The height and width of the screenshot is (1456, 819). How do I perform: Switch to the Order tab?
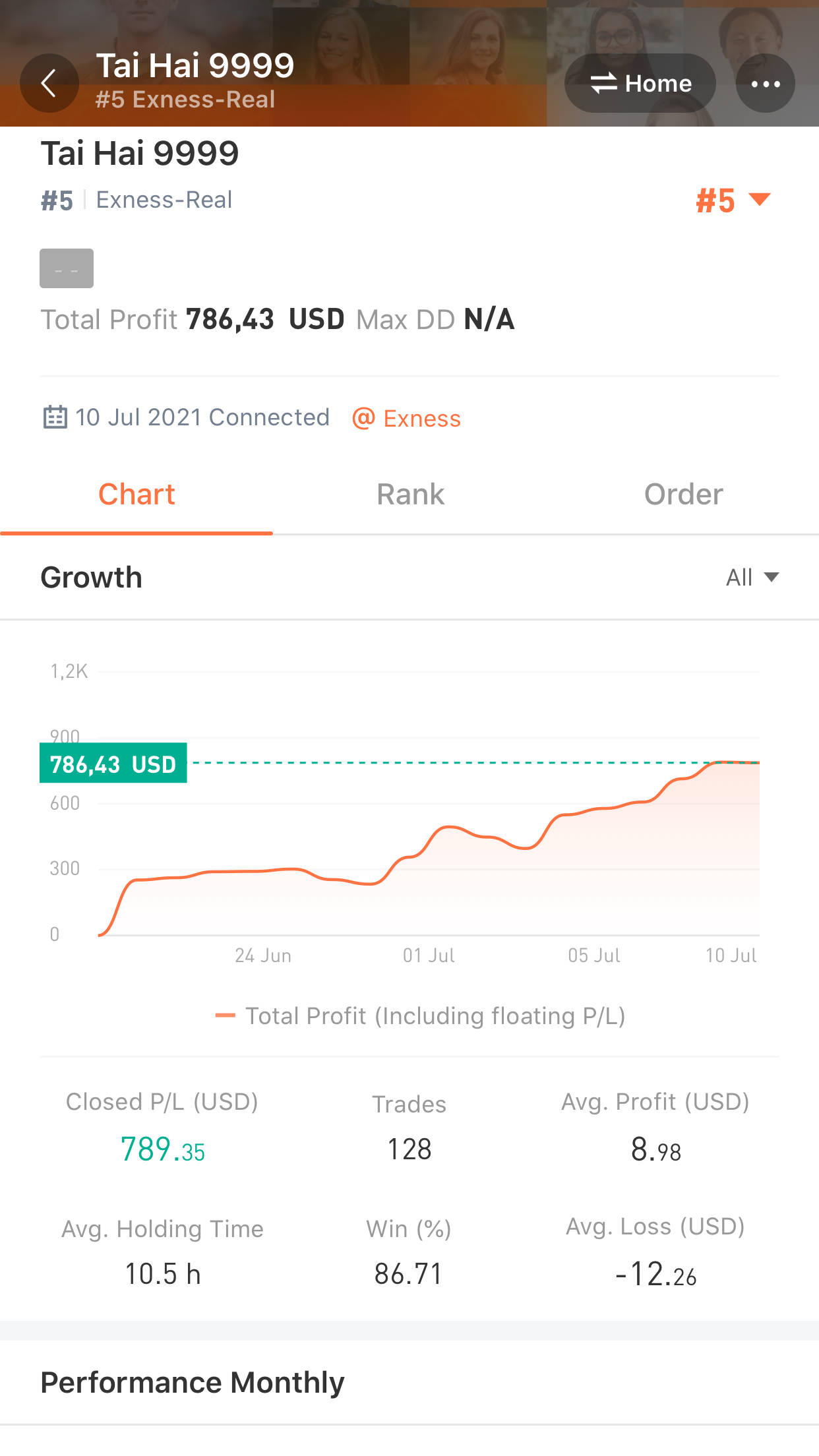click(x=683, y=495)
